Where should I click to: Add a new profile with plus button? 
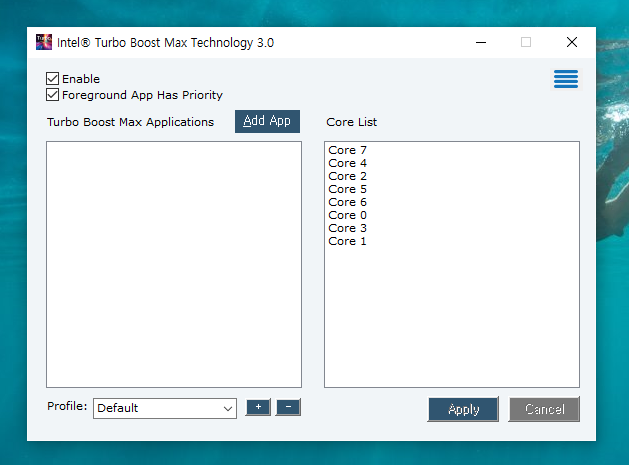coord(258,407)
